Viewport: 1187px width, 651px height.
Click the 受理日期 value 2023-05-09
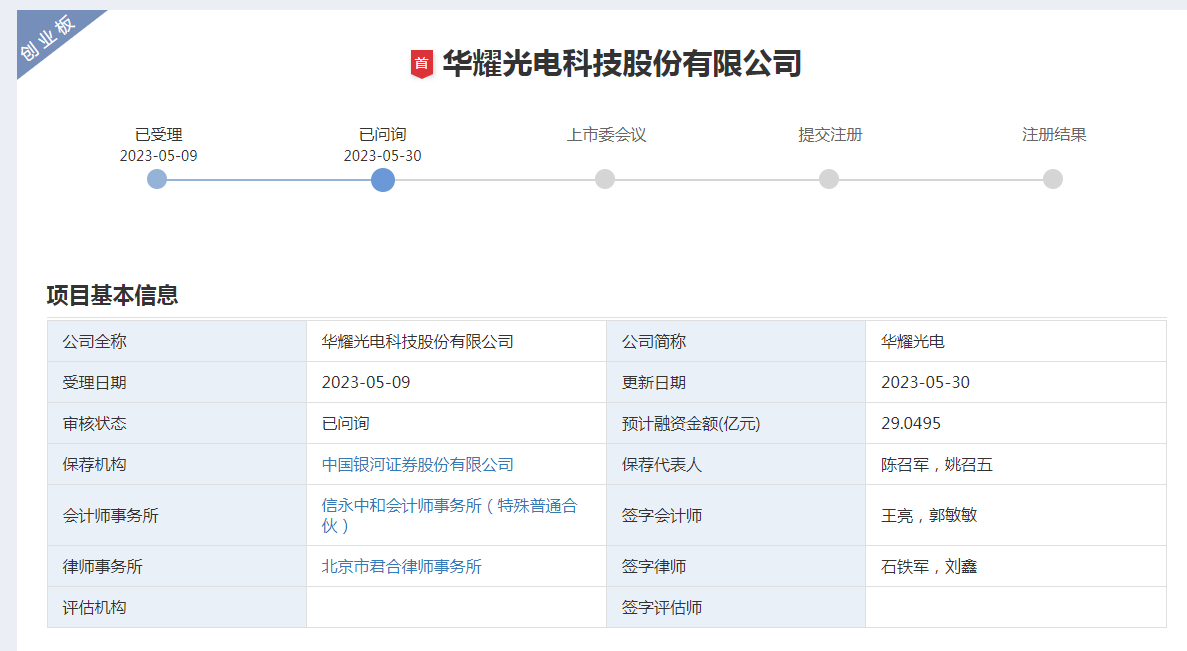[366, 382]
